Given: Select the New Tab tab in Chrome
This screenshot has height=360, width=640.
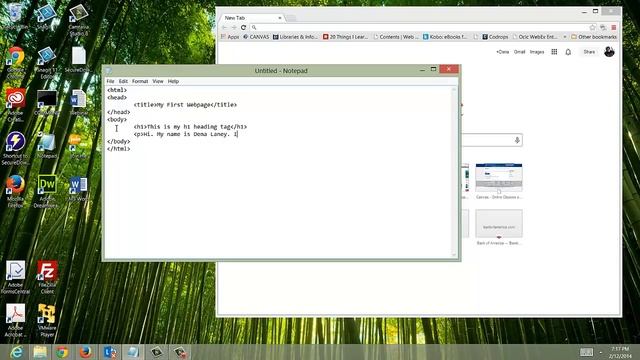Looking at the screenshot, I should [x=250, y=18].
